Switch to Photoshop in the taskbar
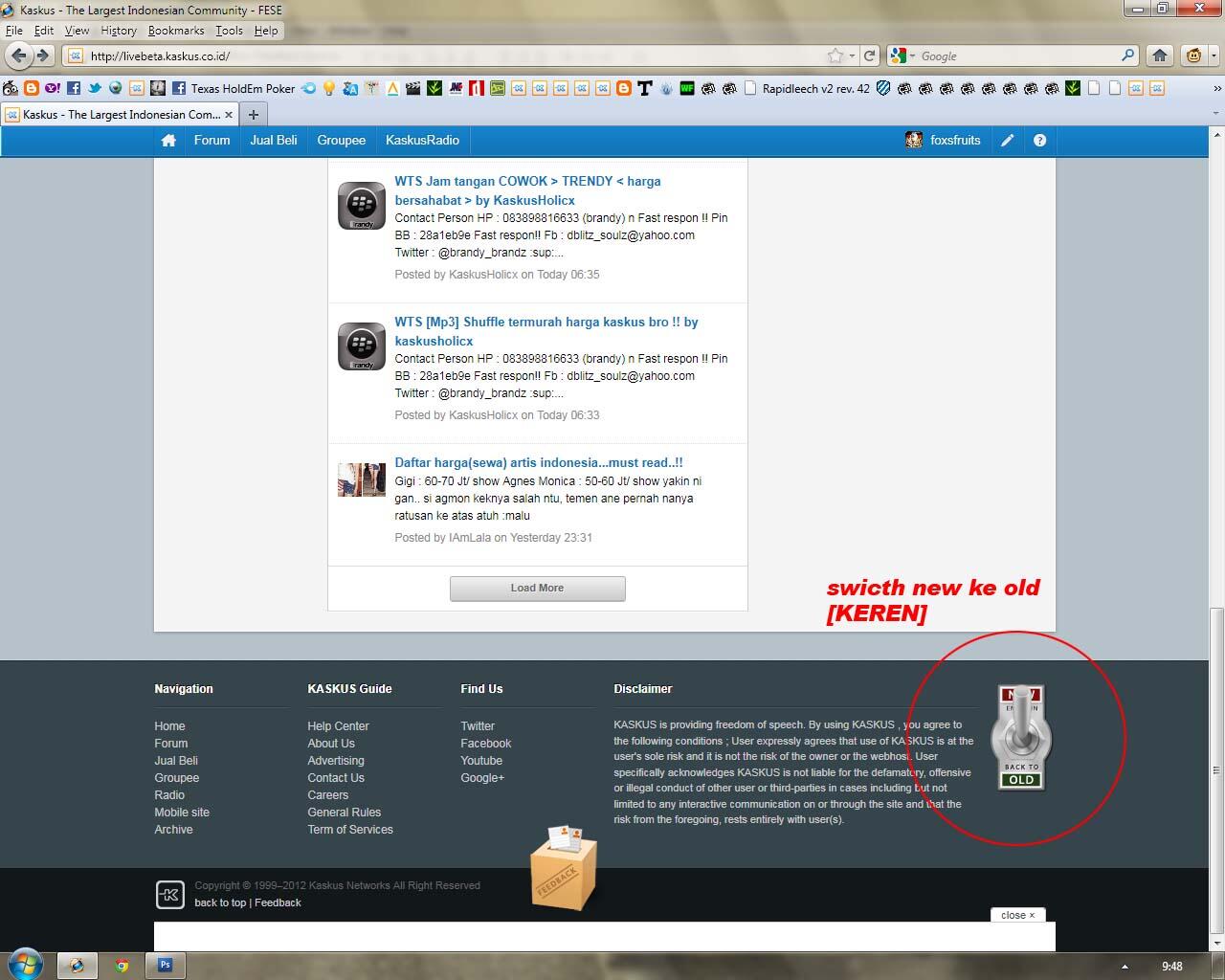Image resolution: width=1225 pixels, height=980 pixels. (165, 966)
